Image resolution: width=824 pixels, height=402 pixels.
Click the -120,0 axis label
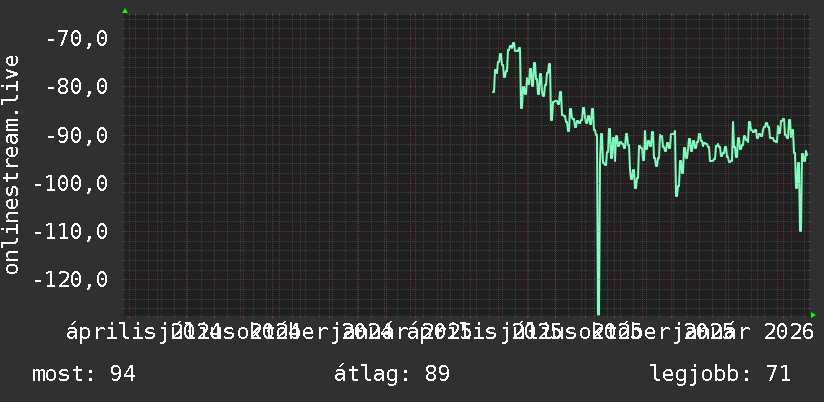click(71, 280)
